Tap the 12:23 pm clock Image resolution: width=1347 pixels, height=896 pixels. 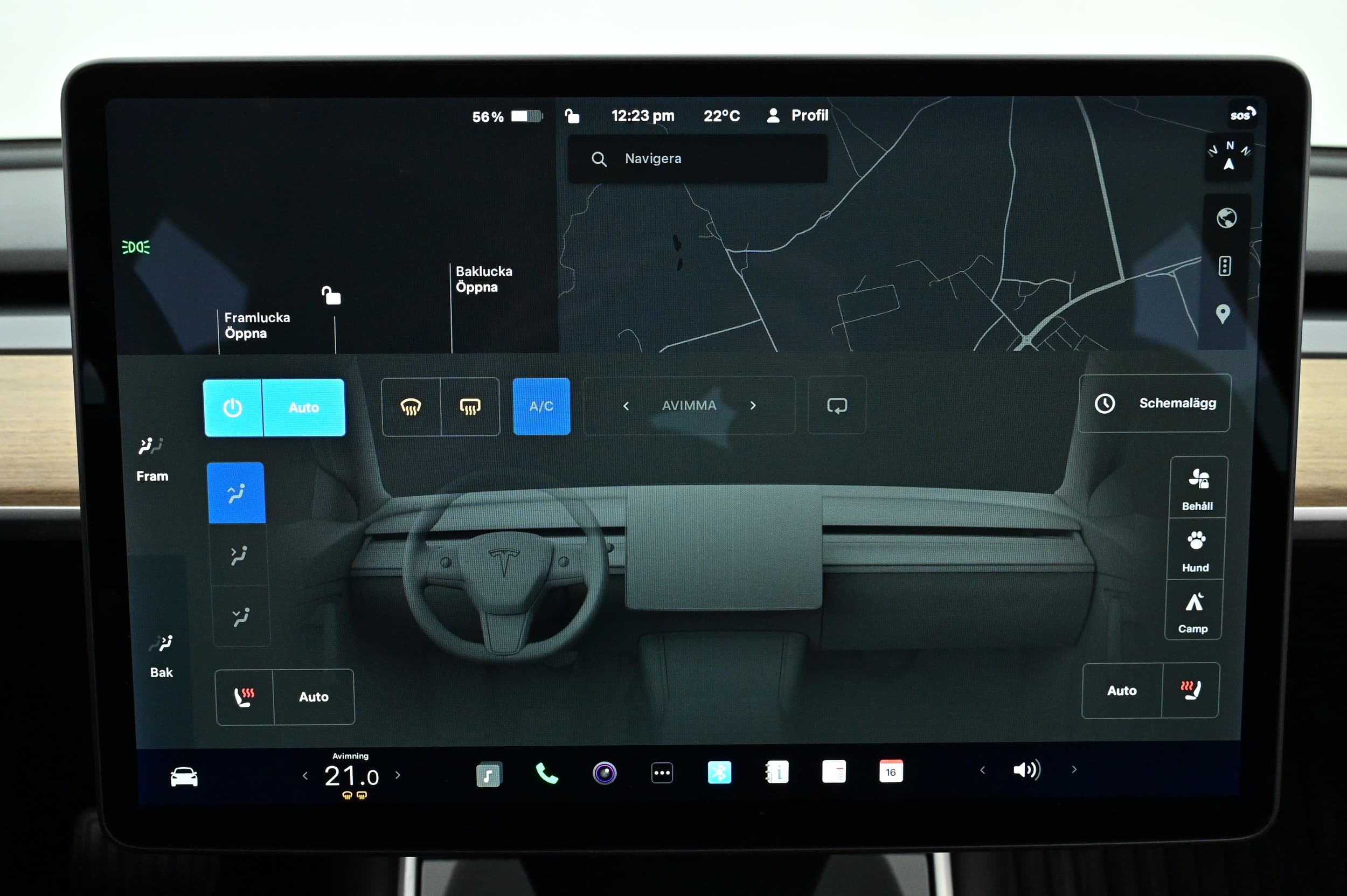click(x=643, y=116)
